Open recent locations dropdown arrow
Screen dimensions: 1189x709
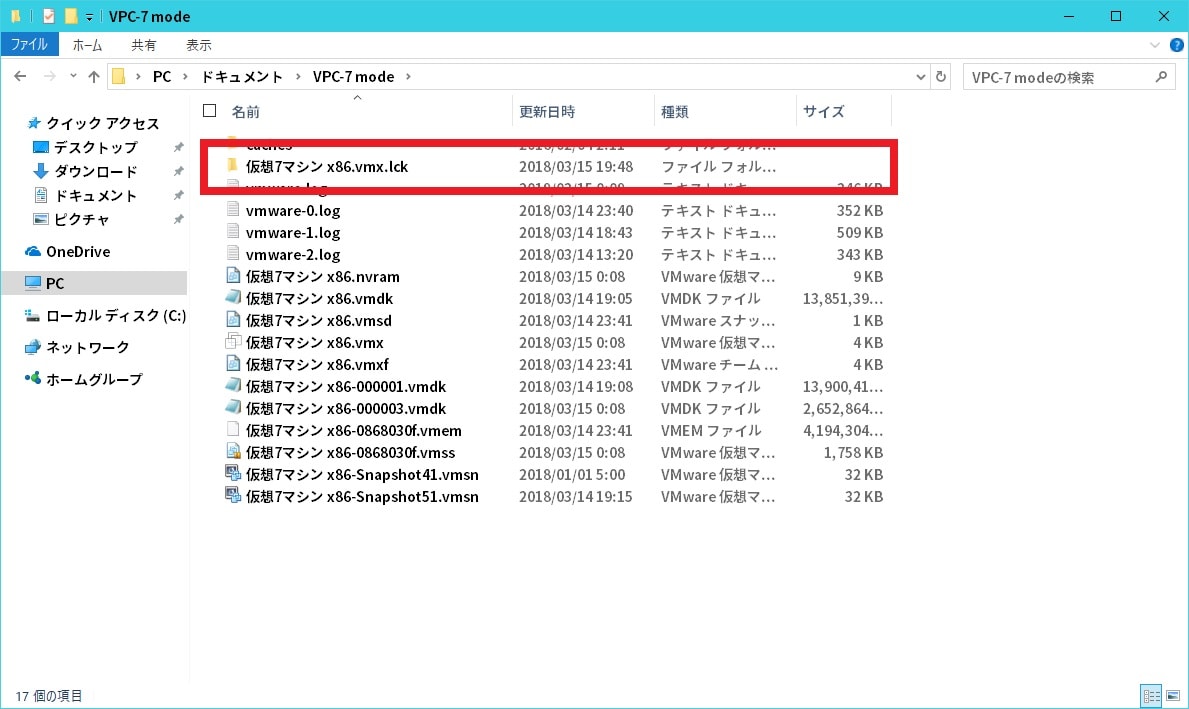pyautogui.click(x=73, y=77)
